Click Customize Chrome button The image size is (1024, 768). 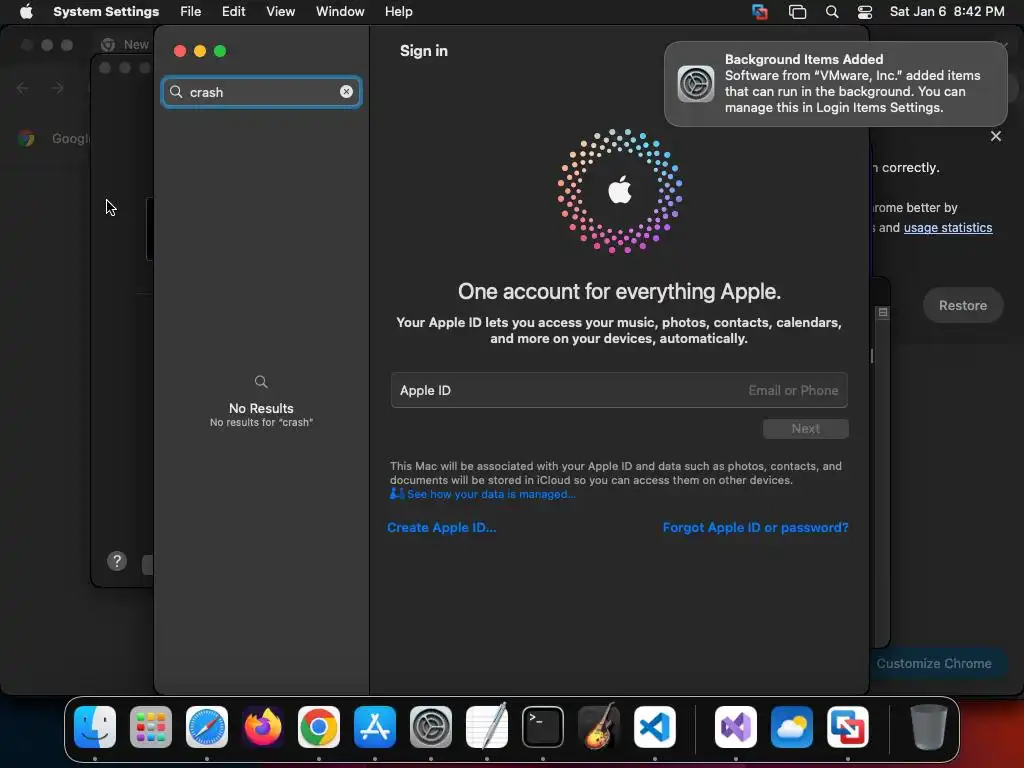(934, 663)
